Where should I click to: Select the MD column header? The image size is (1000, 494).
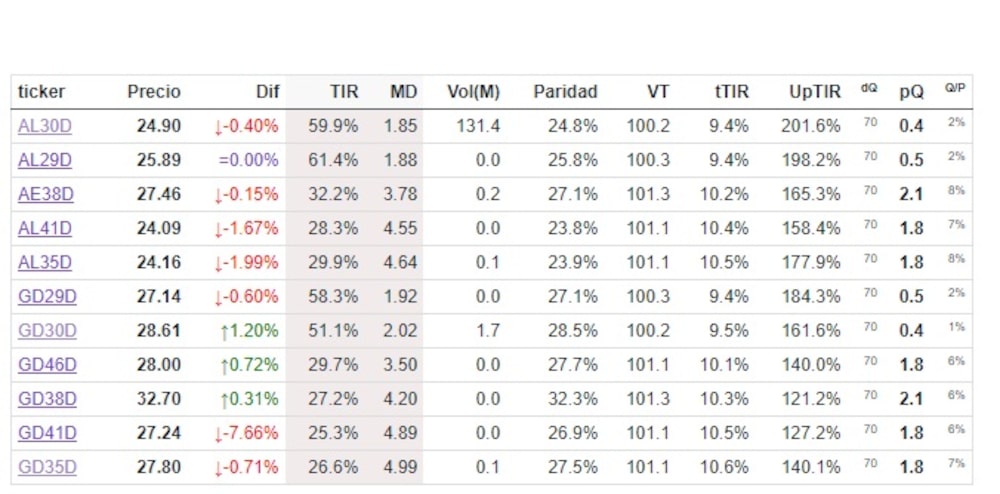click(x=403, y=92)
